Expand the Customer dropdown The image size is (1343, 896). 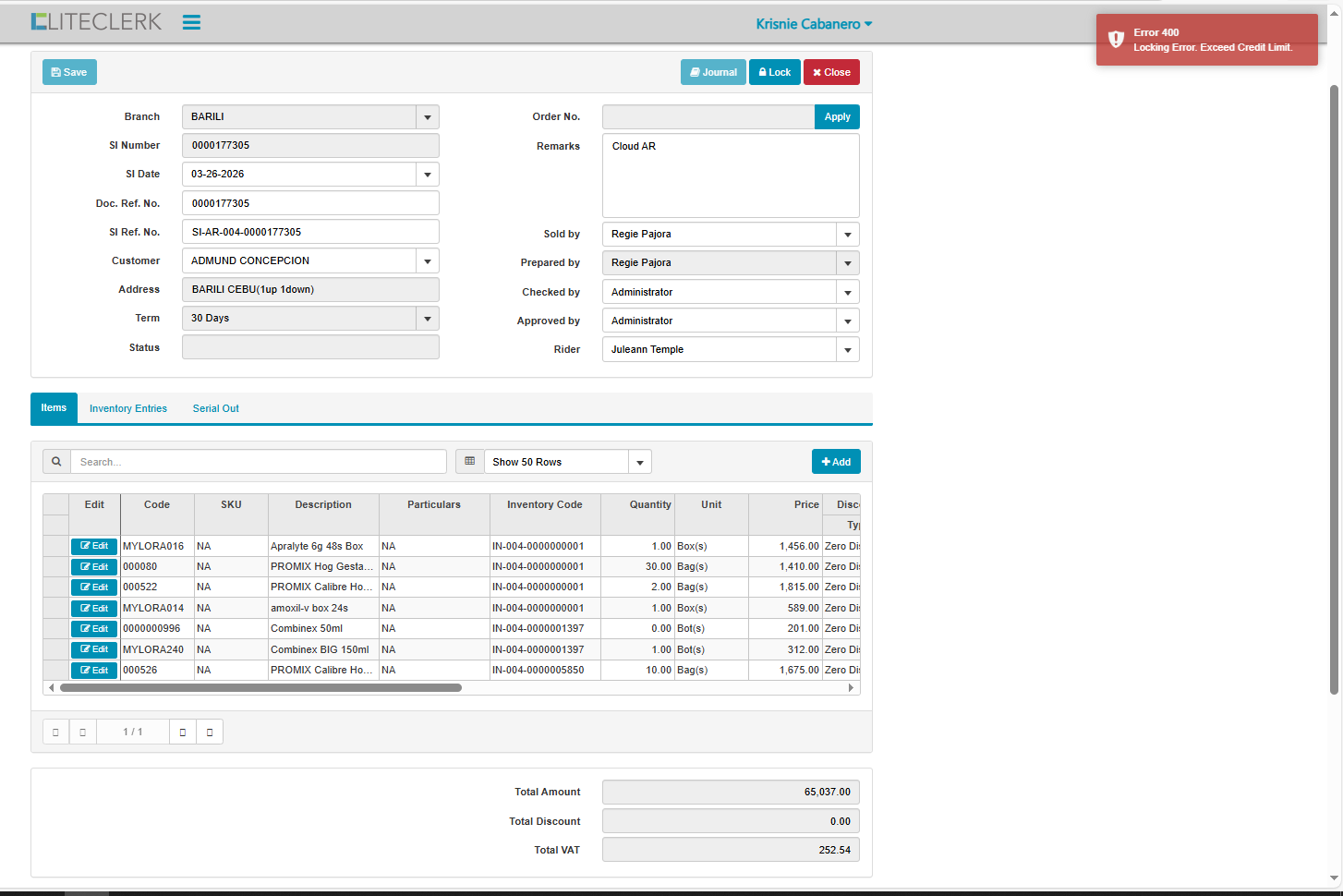coord(427,261)
